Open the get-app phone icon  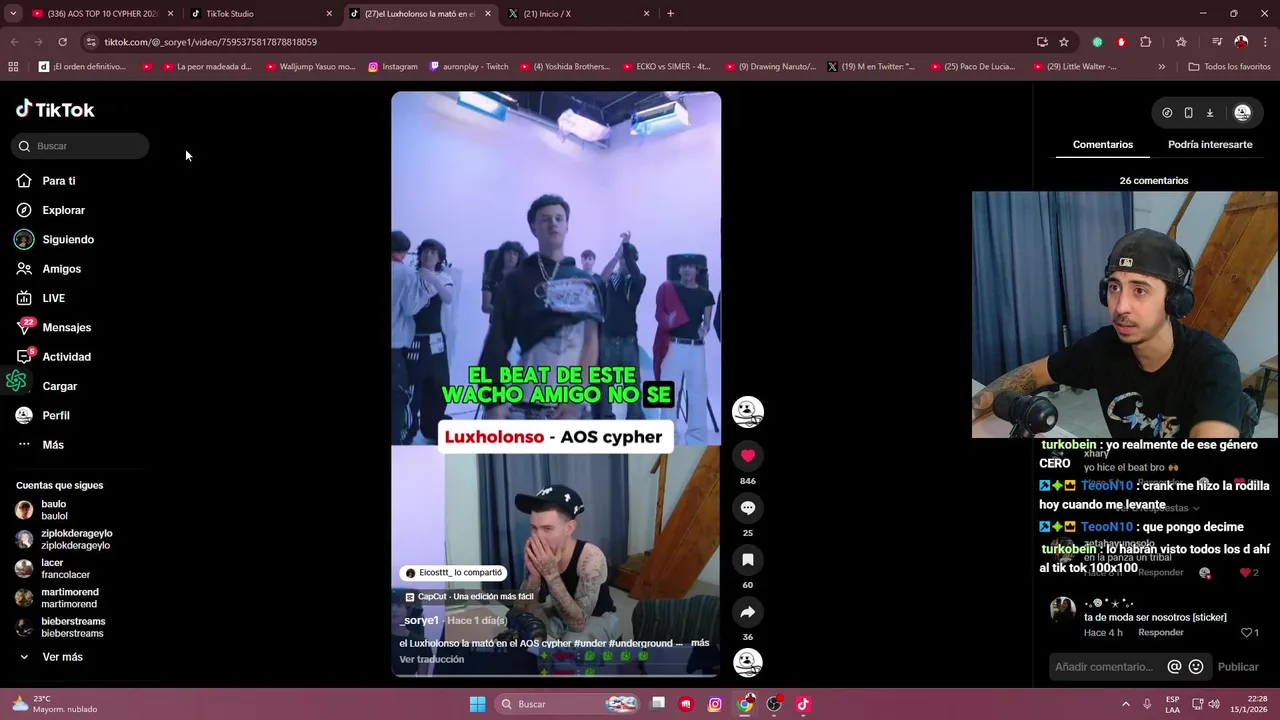pyautogui.click(x=1188, y=113)
